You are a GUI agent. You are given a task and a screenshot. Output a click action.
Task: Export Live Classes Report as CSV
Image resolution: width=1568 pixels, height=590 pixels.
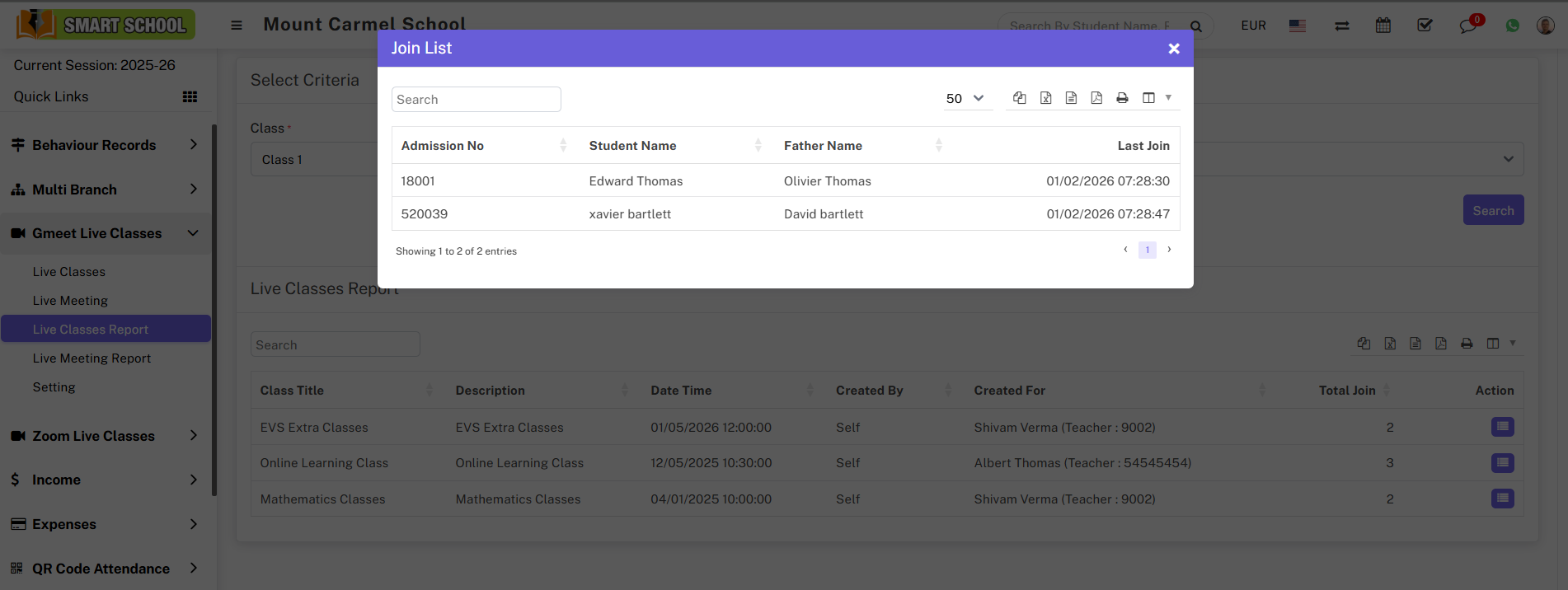(x=1415, y=344)
